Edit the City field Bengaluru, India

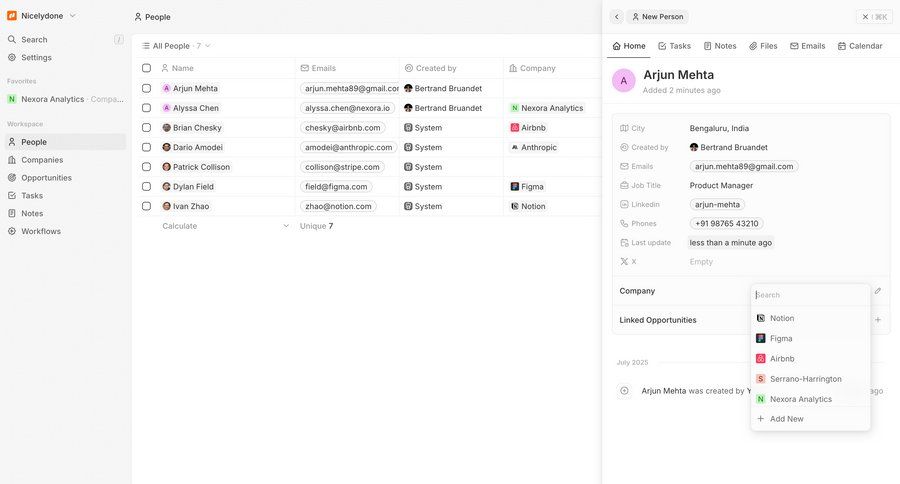pos(719,128)
